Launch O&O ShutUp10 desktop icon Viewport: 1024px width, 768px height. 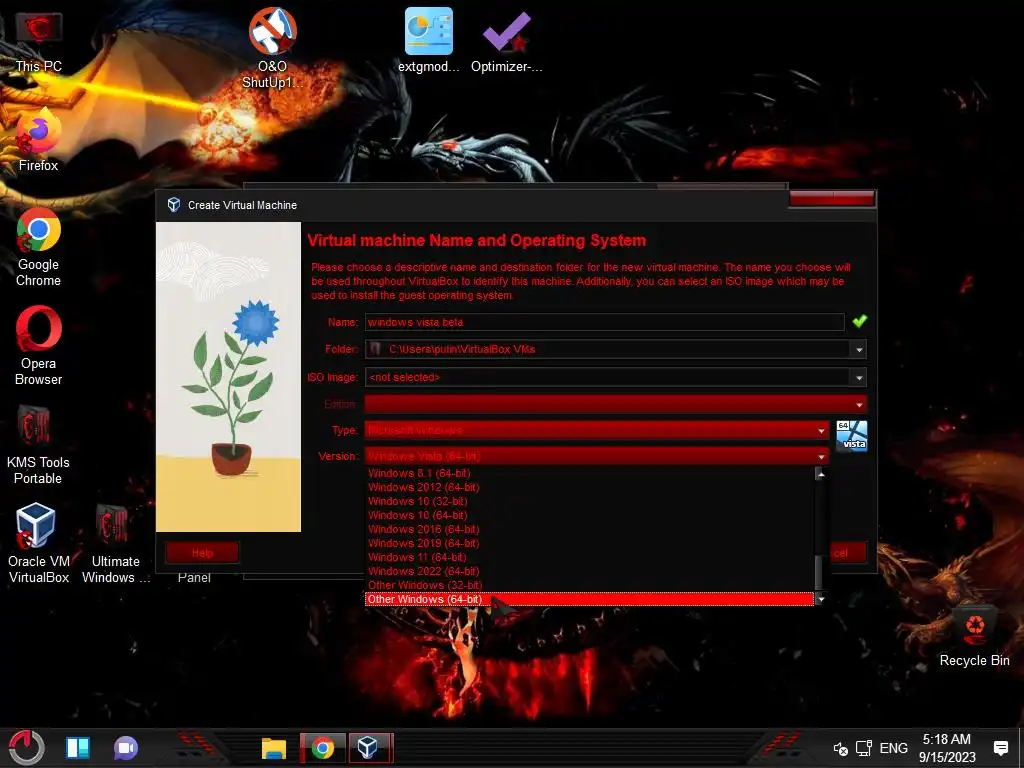tap(272, 48)
